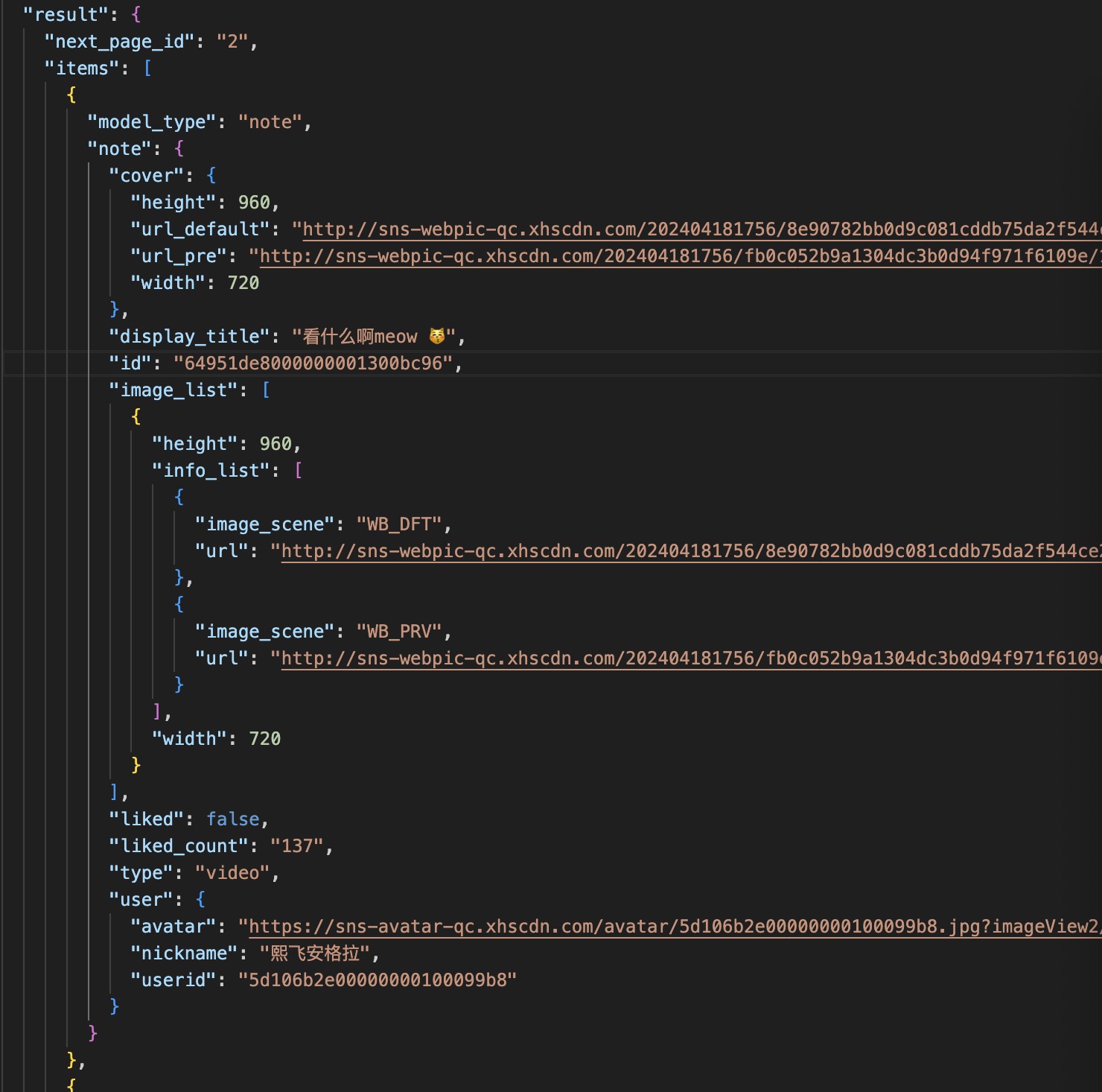Click the opening bracket after "items"

(x=147, y=69)
